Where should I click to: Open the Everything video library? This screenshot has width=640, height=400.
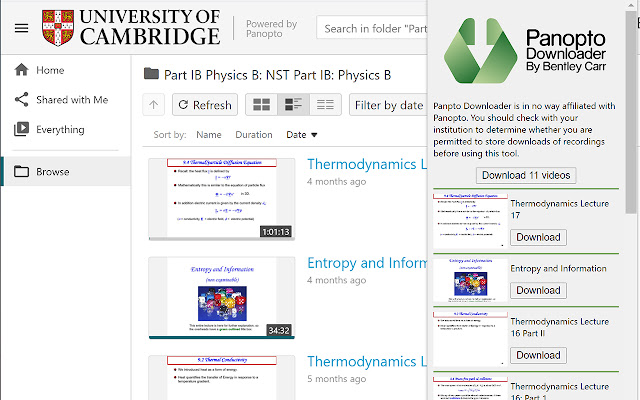click(21, 129)
